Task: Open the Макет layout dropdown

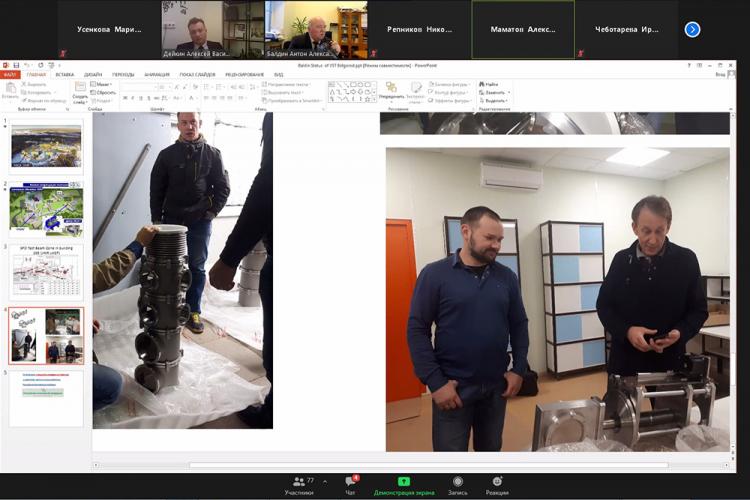Action: click(103, 84)
